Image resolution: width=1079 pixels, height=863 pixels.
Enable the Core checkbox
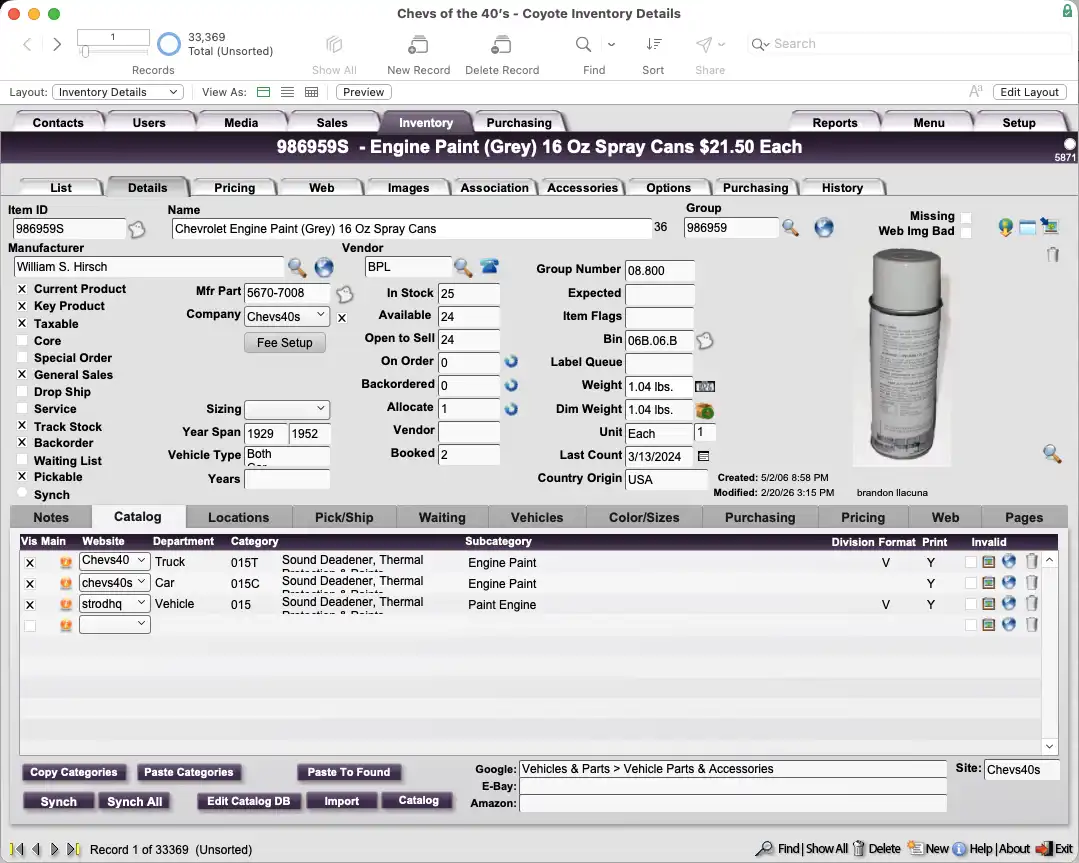pos(22,341)
